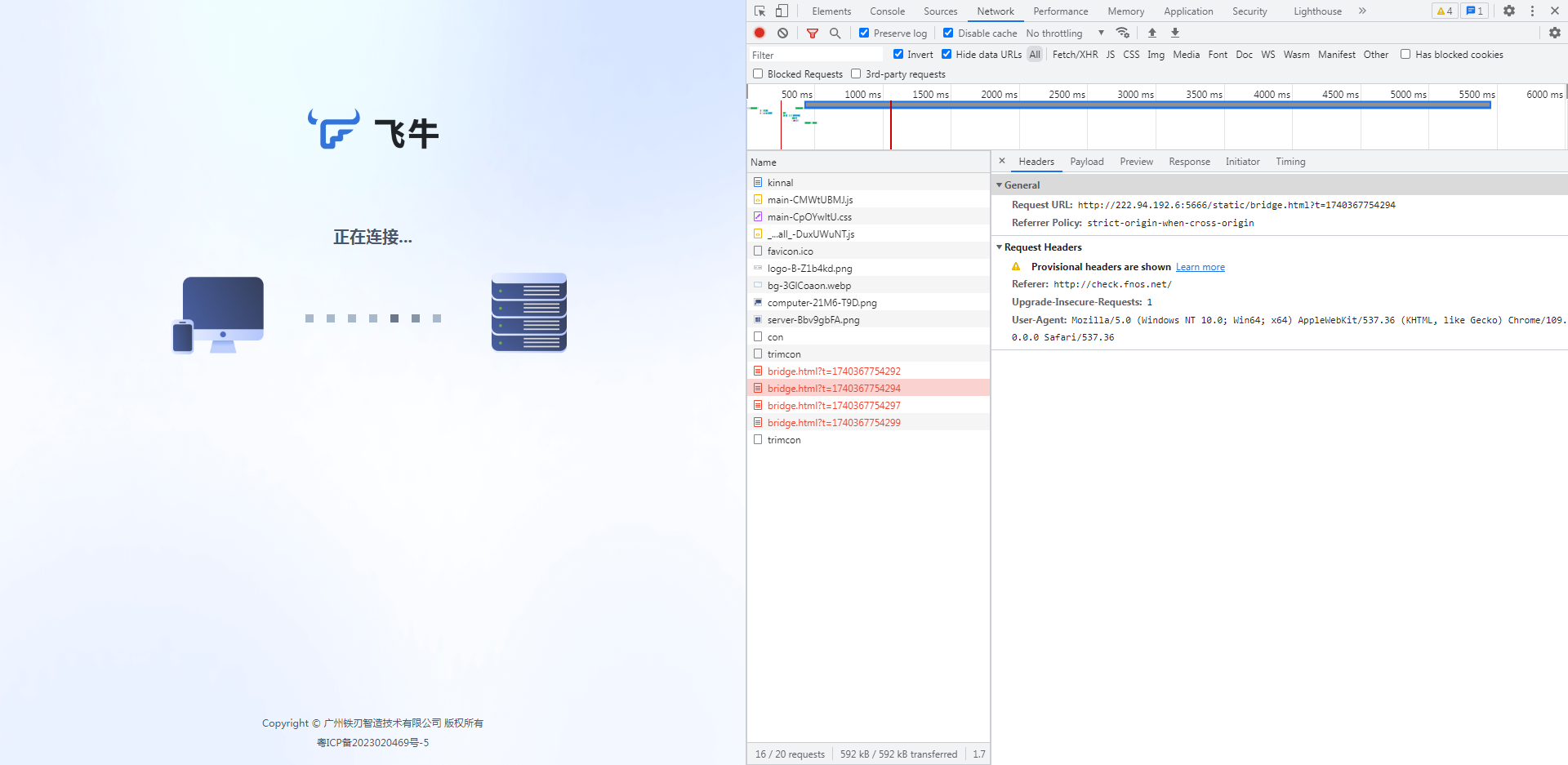Toggle the device toolbar icon
This screenshot has height=765, width=1568.
782,11
